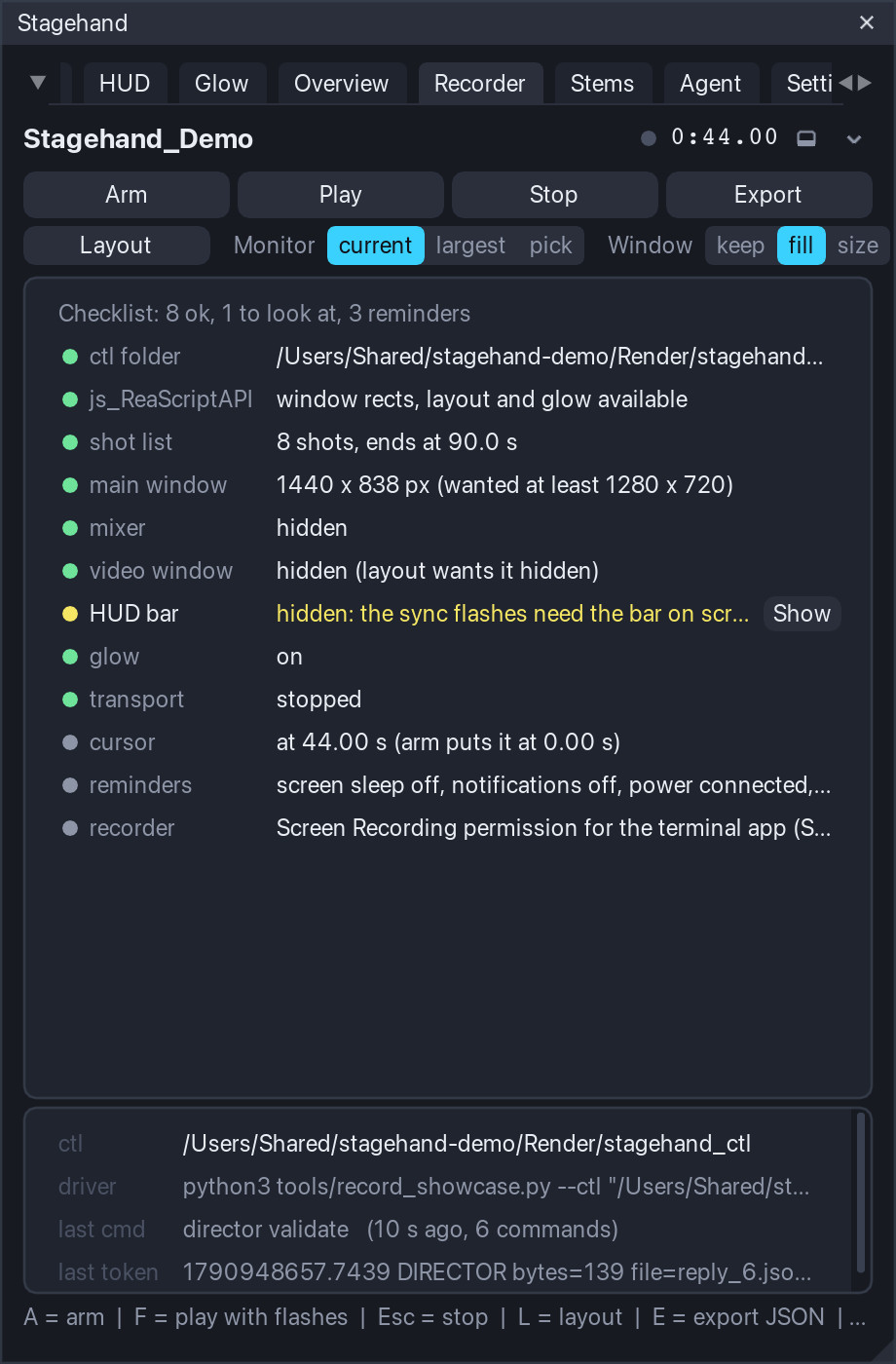Click '8 shots, ends at 90.0 s'
Image resolution: width=896 pixels, height=1364 pixels.
(x=396, y=442)
